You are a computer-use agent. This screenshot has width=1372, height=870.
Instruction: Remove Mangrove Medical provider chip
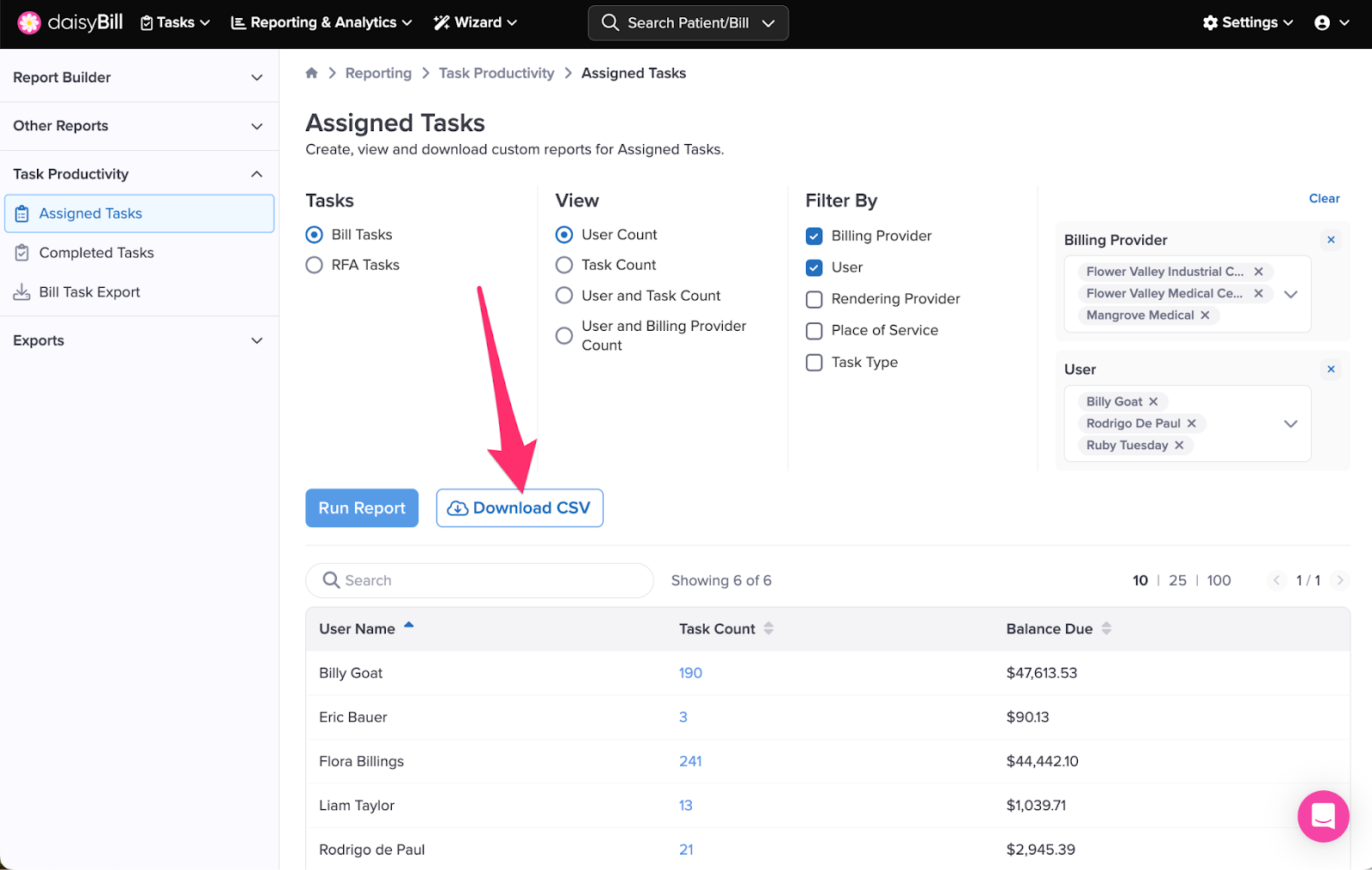tap(1205, 315)
